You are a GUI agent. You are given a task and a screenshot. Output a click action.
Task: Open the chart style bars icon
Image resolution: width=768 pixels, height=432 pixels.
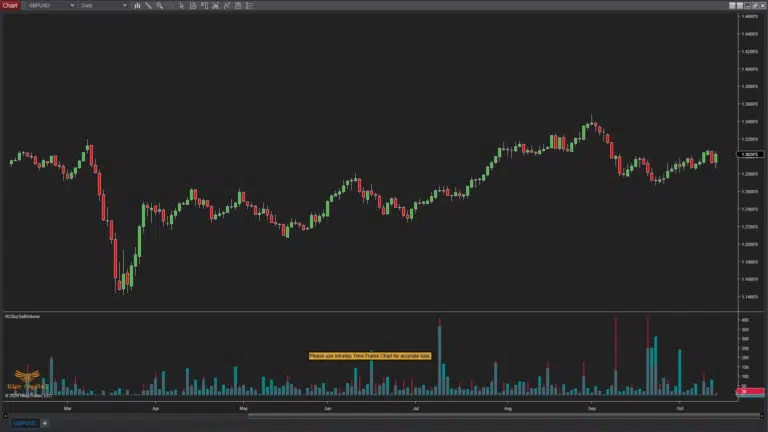(137, 5)
